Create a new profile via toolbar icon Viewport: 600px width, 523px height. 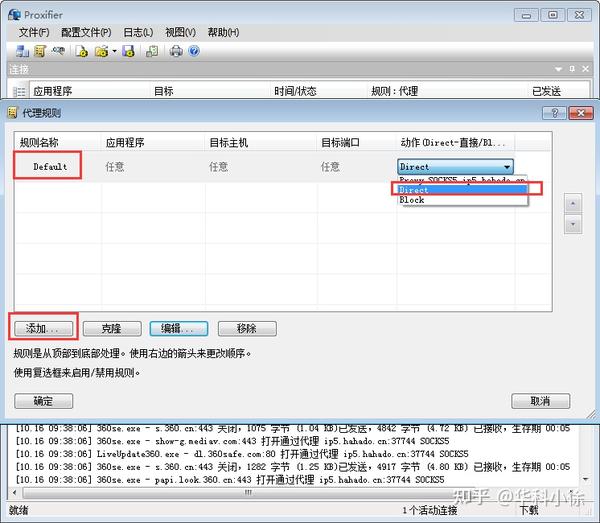point(82,51)
